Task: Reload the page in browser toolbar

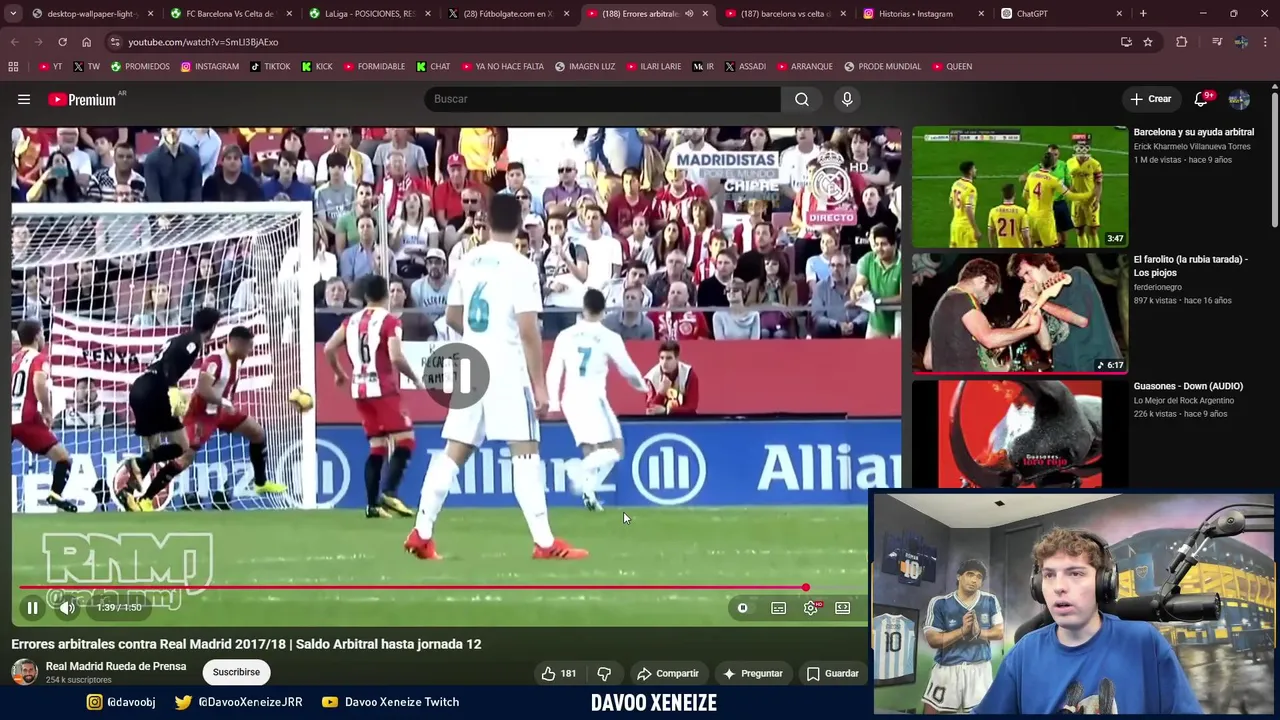Action: point(62,42)
